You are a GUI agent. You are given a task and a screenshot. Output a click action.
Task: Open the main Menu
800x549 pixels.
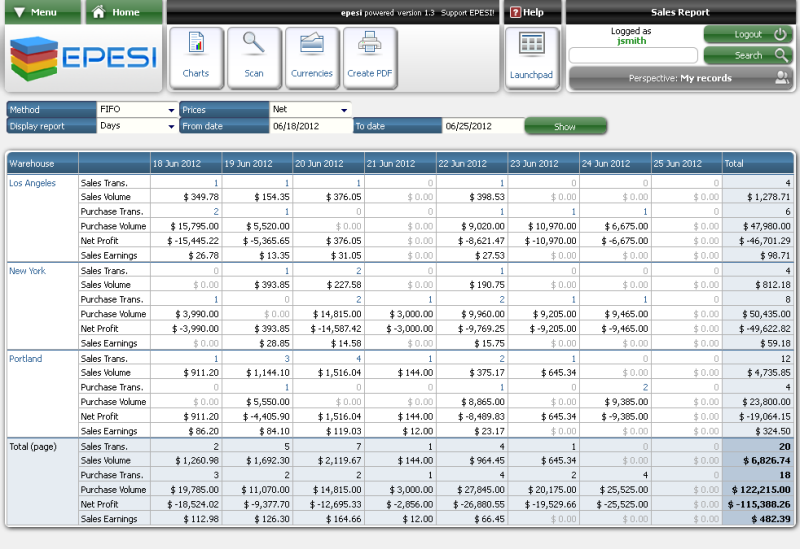pos(40,12)
